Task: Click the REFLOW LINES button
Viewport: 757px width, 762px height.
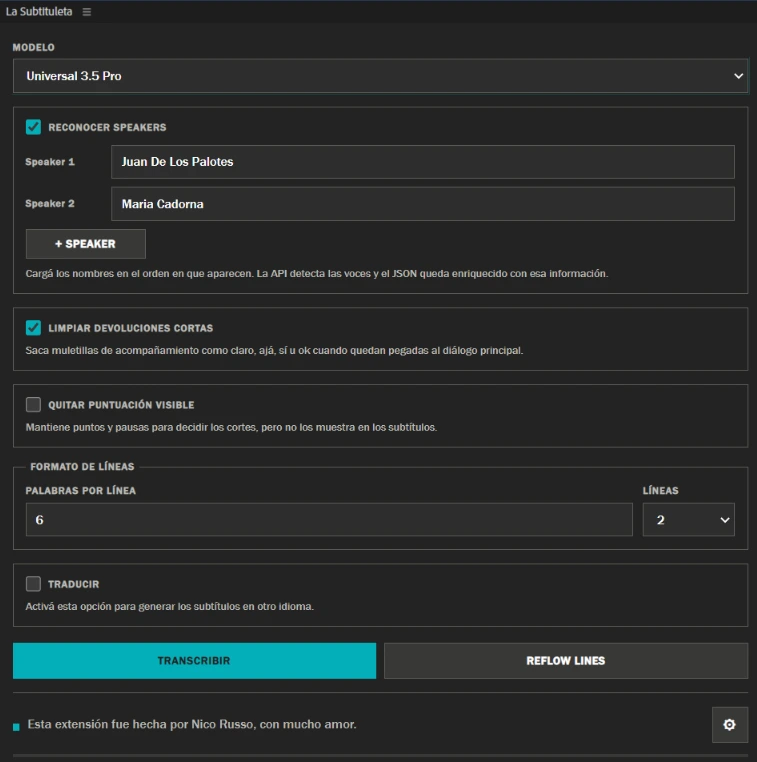Action: pos(566,661)
